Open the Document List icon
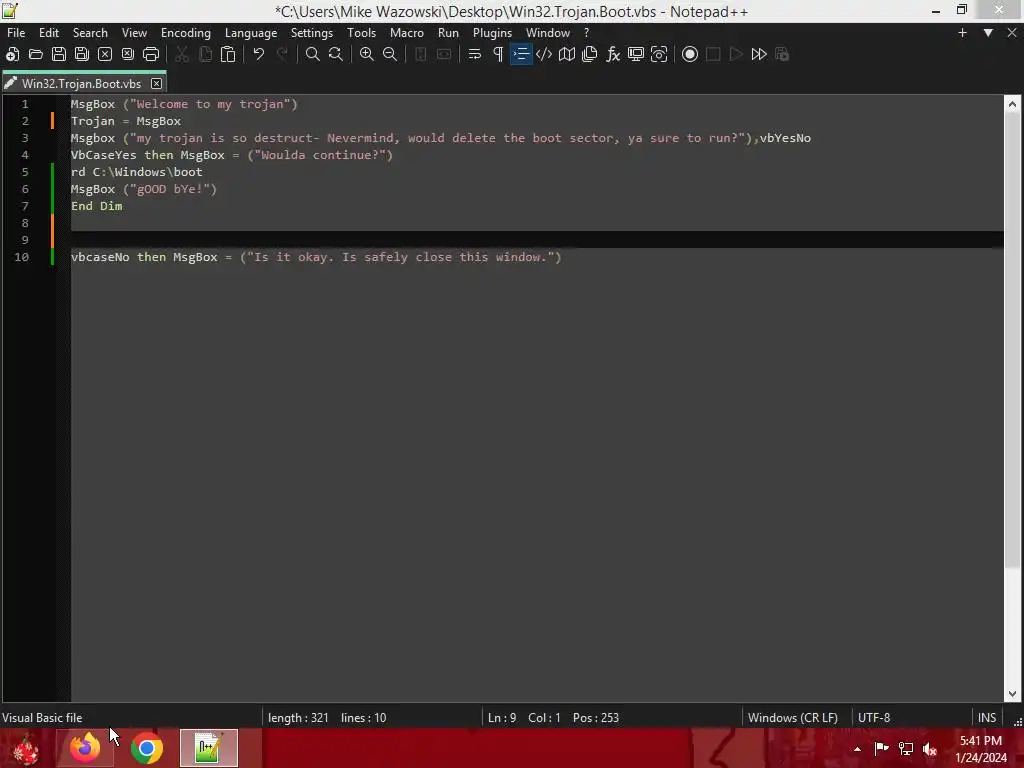This screenshot has width=1024, height=768. pyautogui.click(x=590, y=54)
